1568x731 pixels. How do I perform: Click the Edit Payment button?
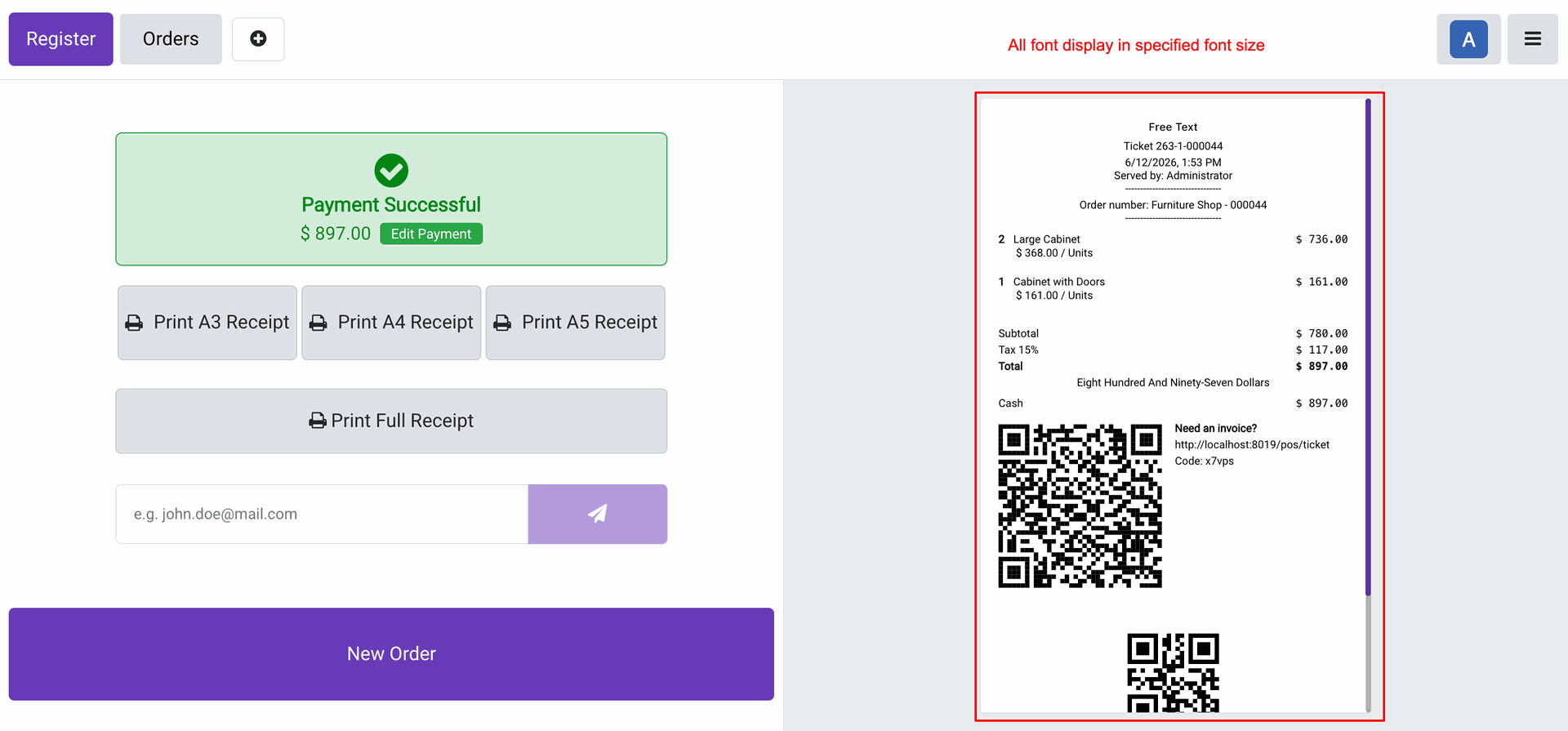[x=431, y=234]
